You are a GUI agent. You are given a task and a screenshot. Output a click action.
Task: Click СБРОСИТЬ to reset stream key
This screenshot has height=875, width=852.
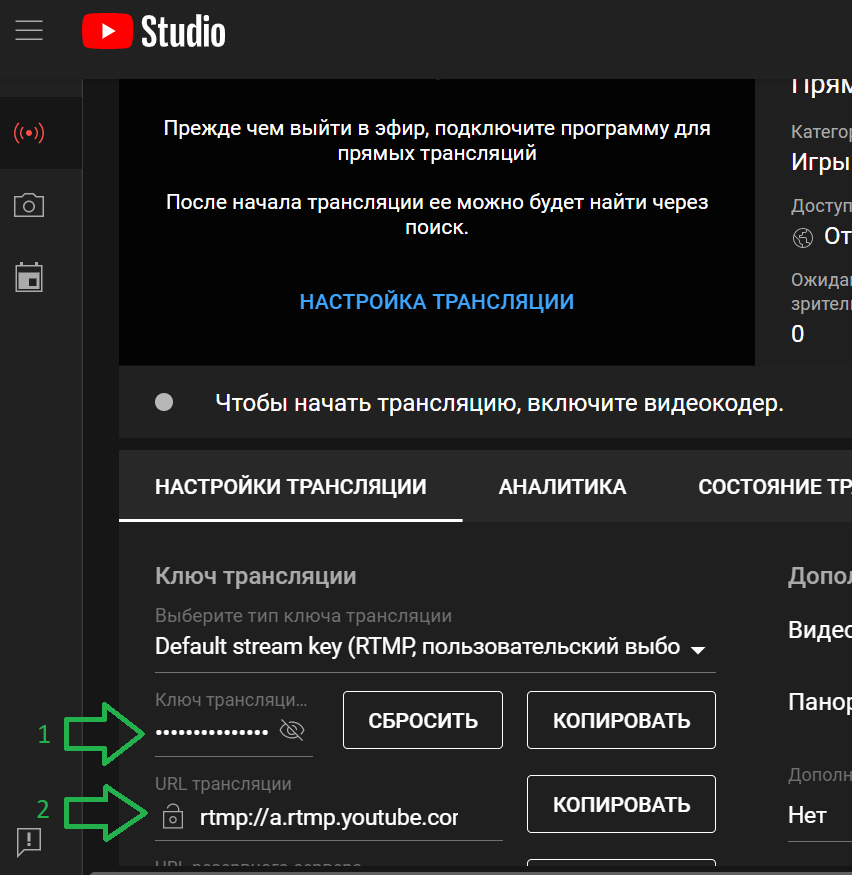coord(423,720)
